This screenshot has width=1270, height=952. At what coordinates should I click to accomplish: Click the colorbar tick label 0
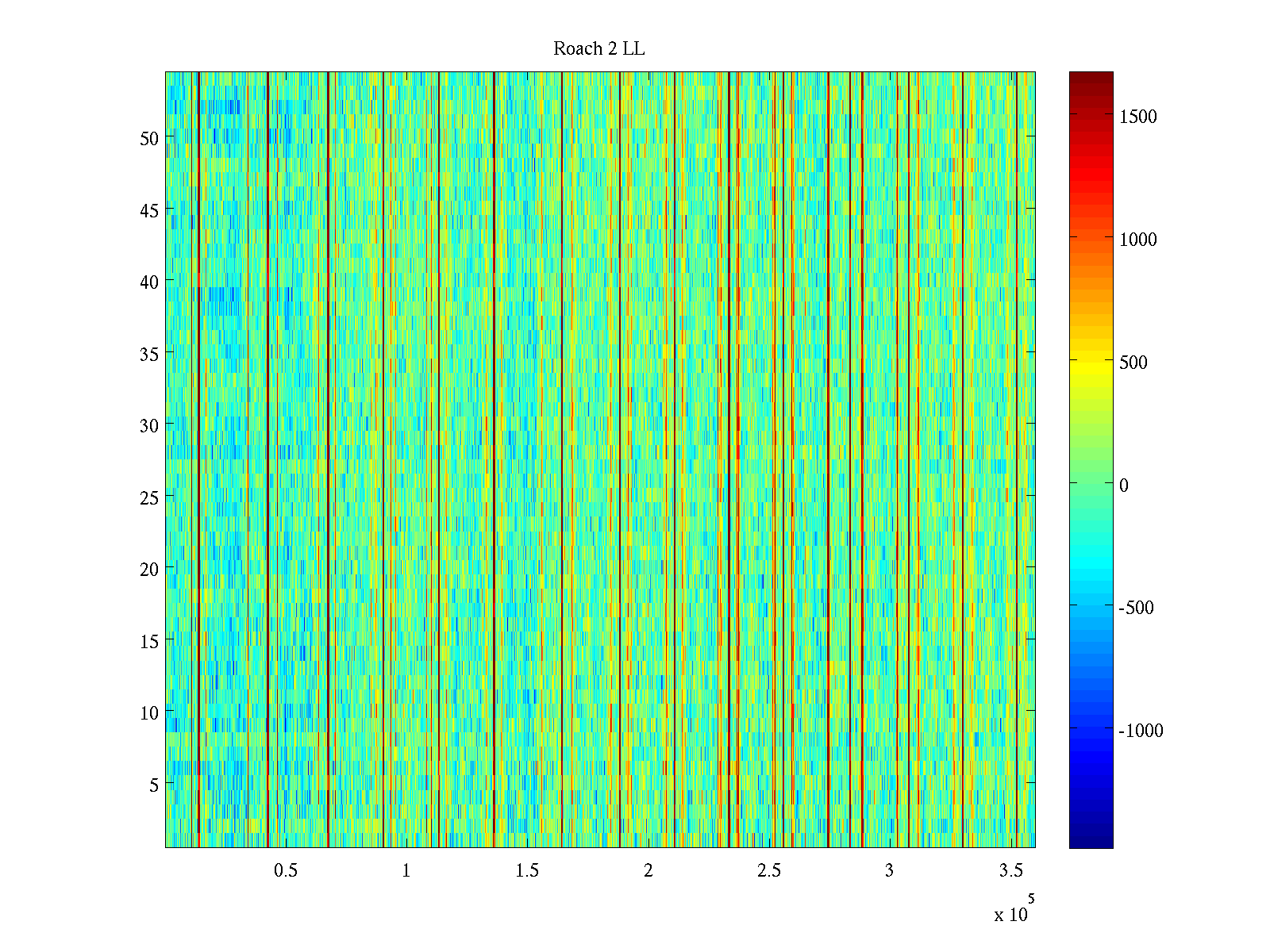[x=1123, y=486]
